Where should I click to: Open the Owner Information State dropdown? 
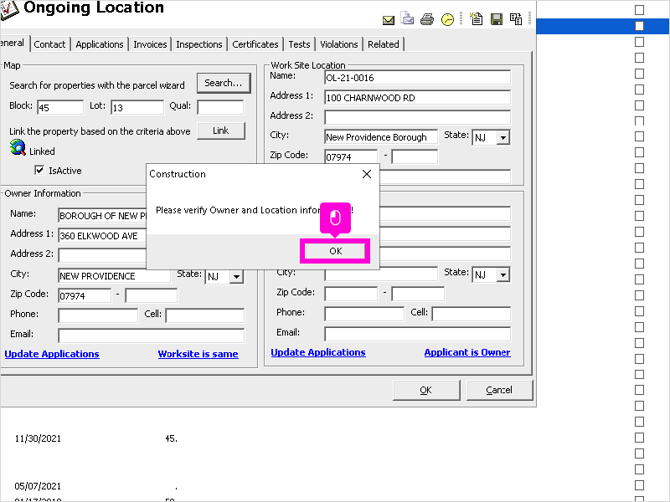pyautogui.click(x=236, y=277)
